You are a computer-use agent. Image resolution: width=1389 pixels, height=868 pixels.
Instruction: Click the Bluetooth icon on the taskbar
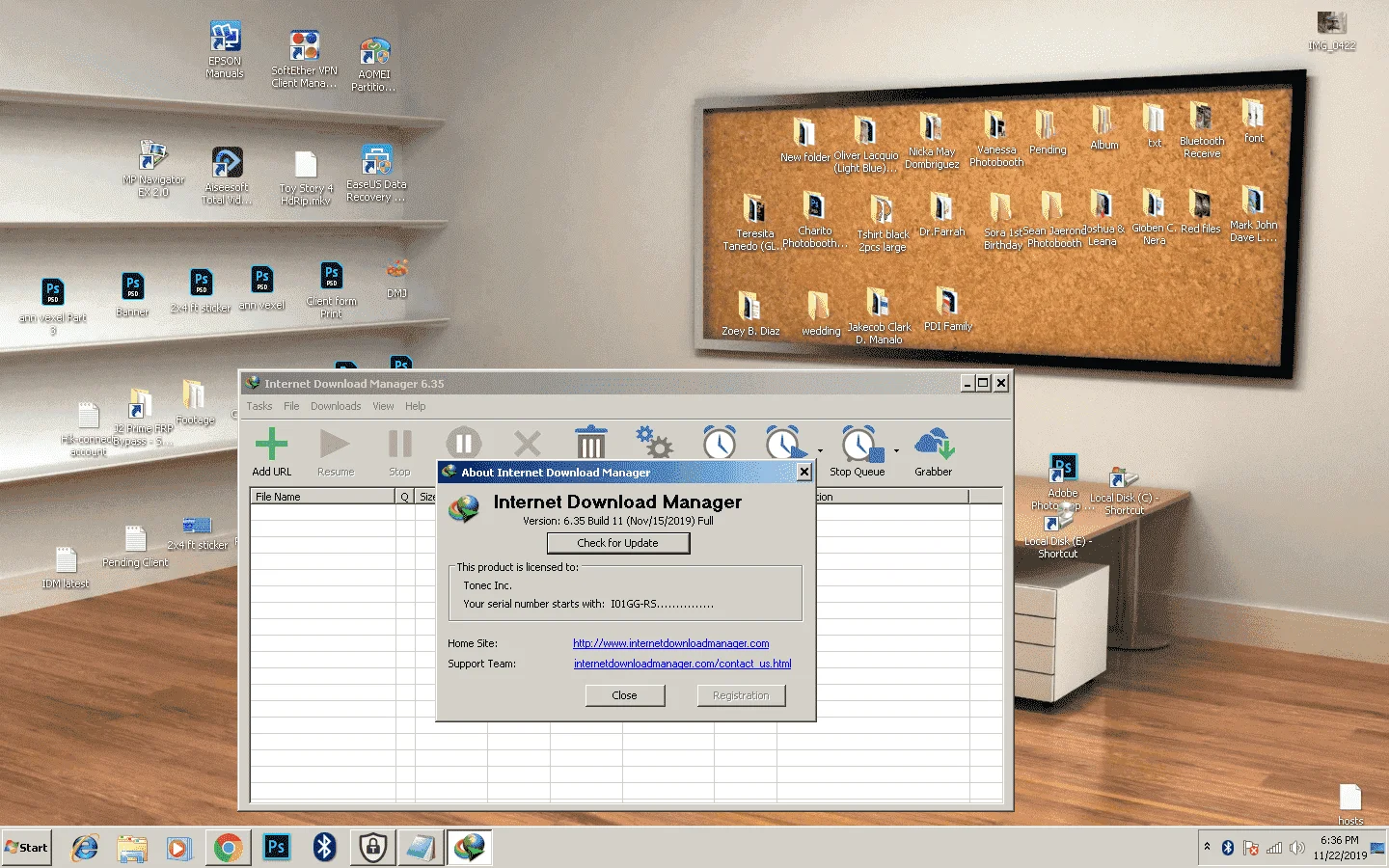point(324,848)
